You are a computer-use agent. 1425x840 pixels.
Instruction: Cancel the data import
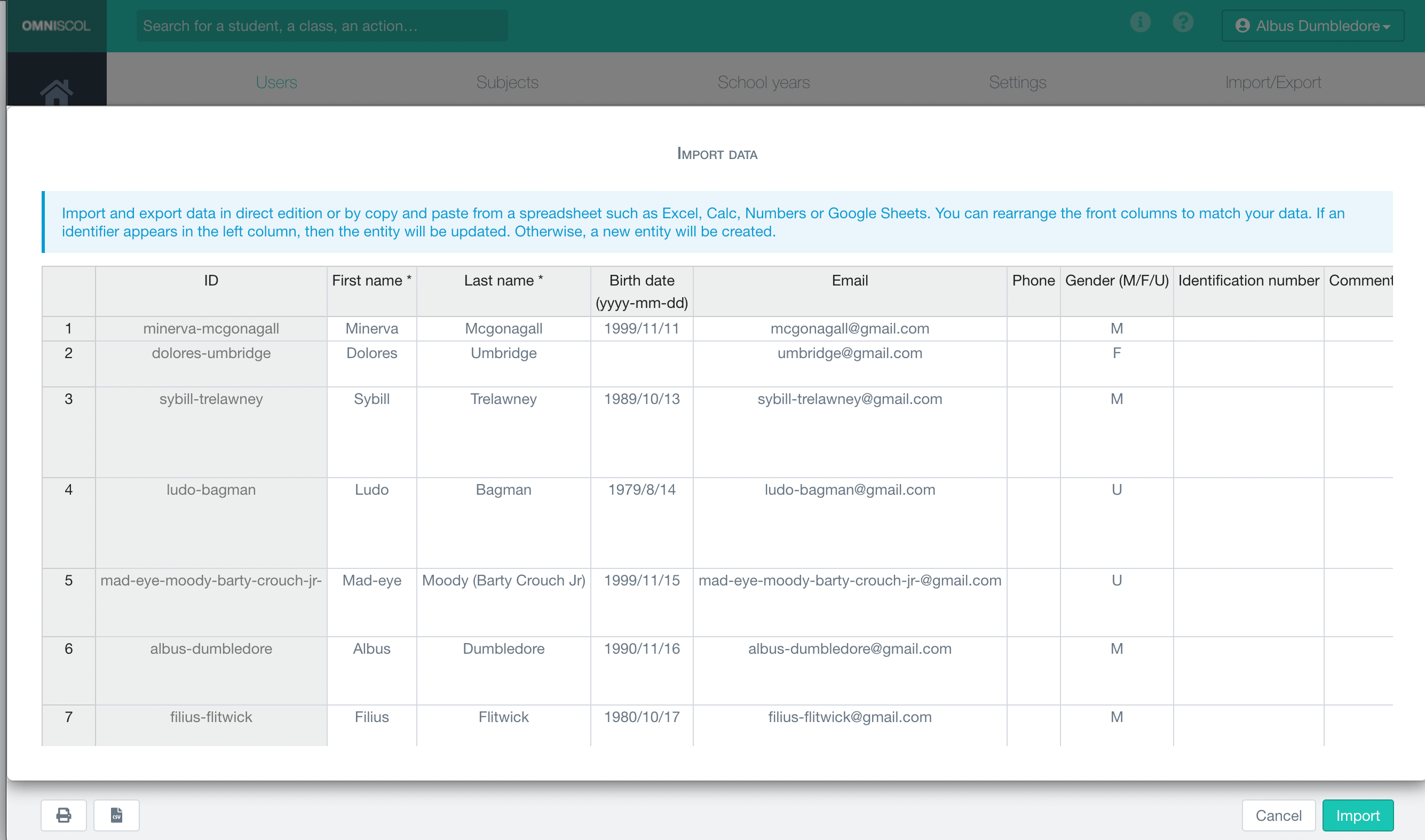pyautogui.click(x=1278, y=815)
